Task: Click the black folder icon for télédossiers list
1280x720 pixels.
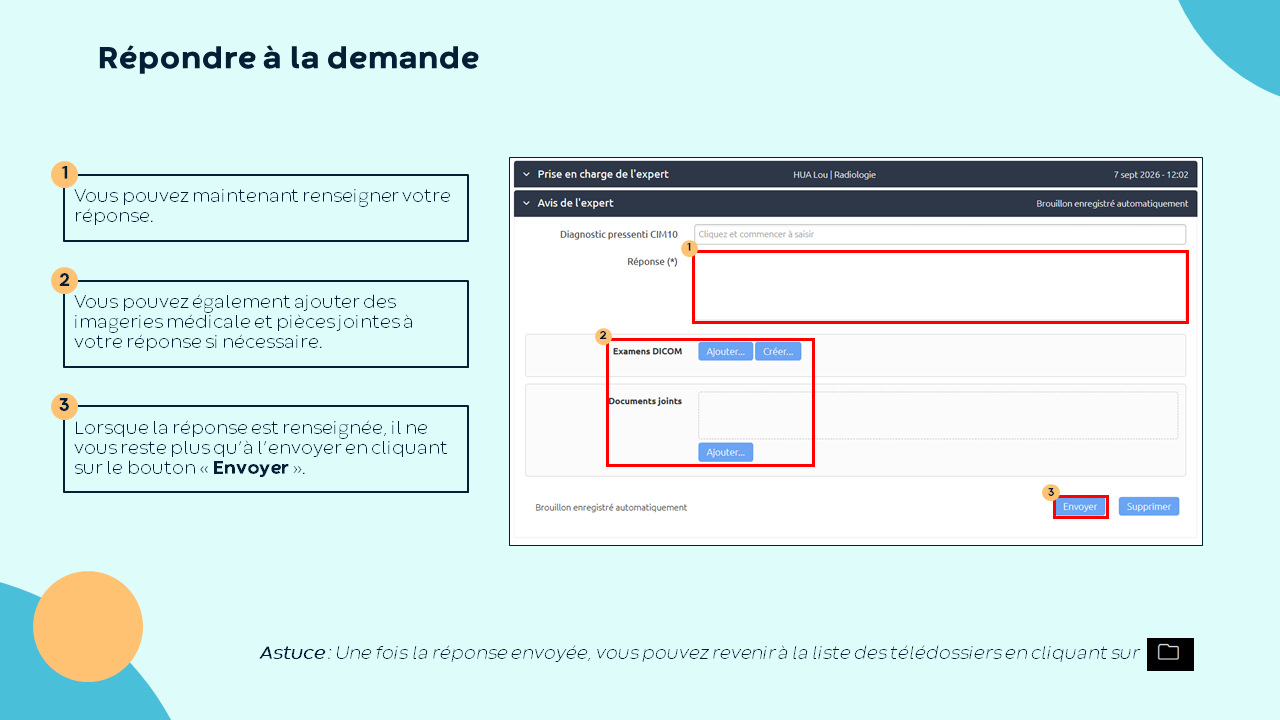Action: [x=1170, y=654]
